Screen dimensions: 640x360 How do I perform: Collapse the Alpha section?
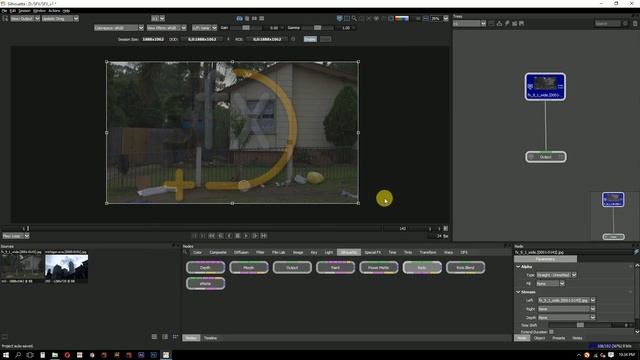[x=518, y=267]
